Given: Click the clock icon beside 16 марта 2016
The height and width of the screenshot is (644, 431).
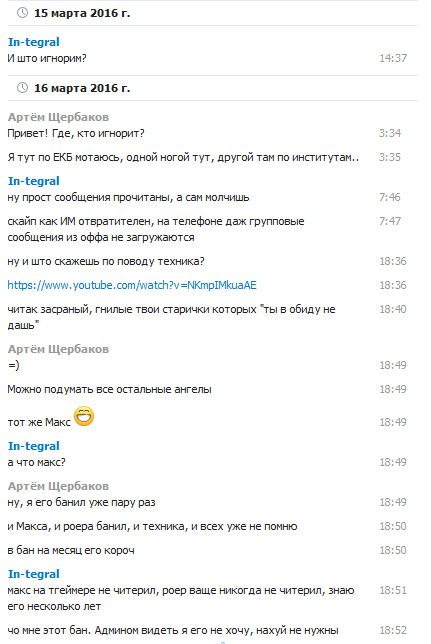Looking at the screenshot, I should pos(22,87).
